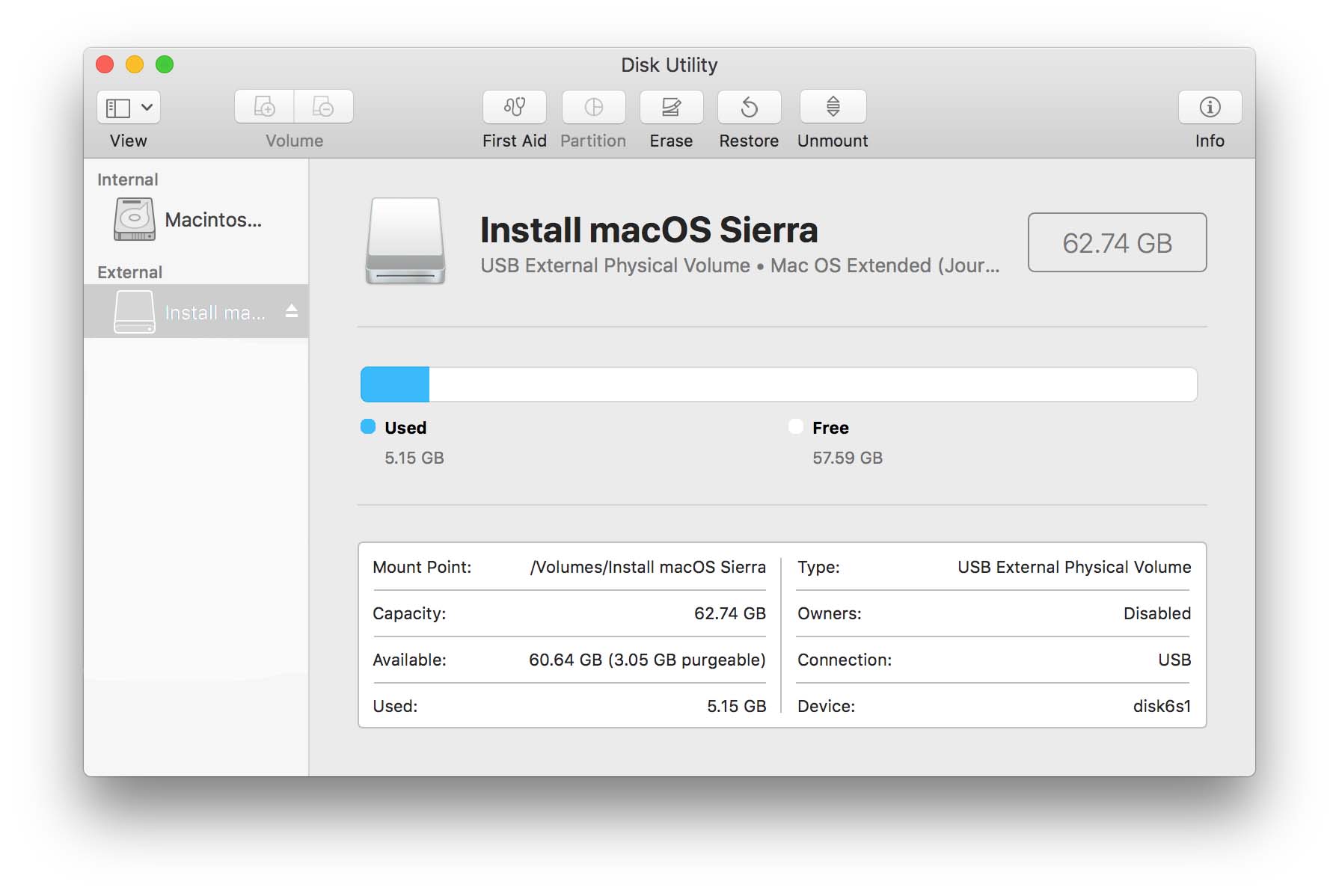Select Install macOS Sierra volume in sidebar
Image resolution: width=1339 pixels, height=896 pixels.
(x=196, y=312)
